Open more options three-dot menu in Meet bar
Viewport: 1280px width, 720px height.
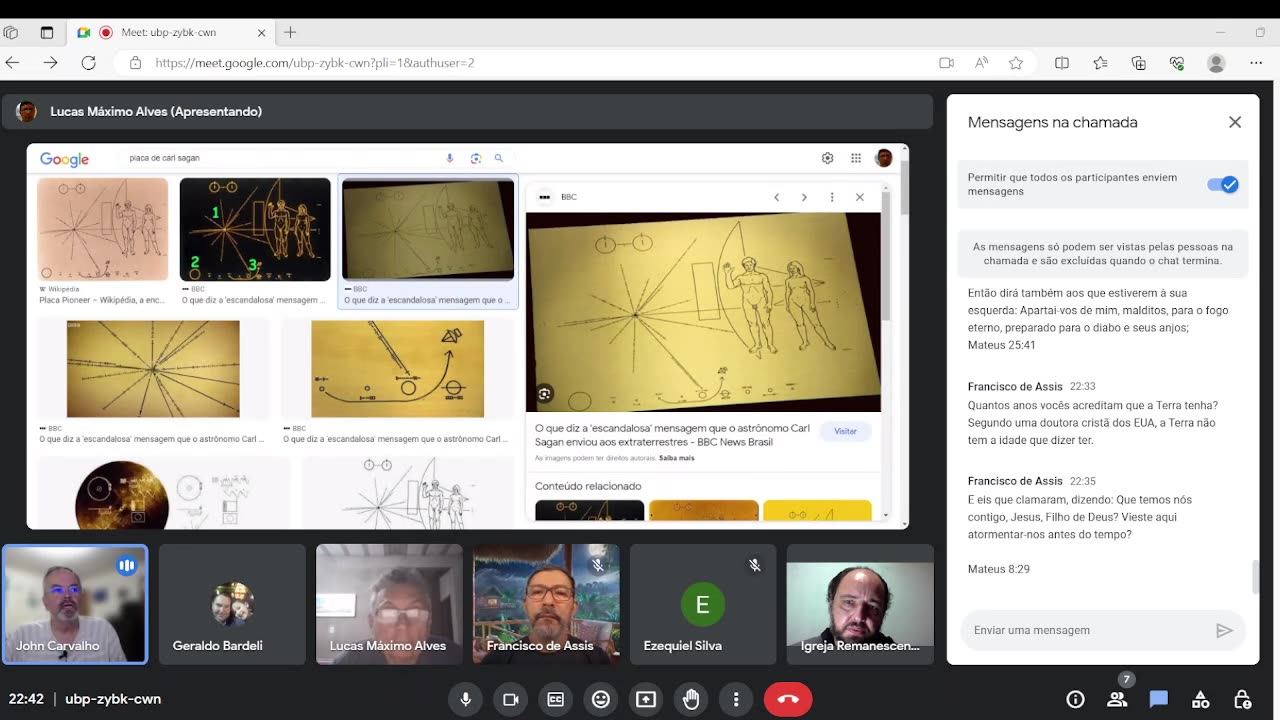pos(736,699)
